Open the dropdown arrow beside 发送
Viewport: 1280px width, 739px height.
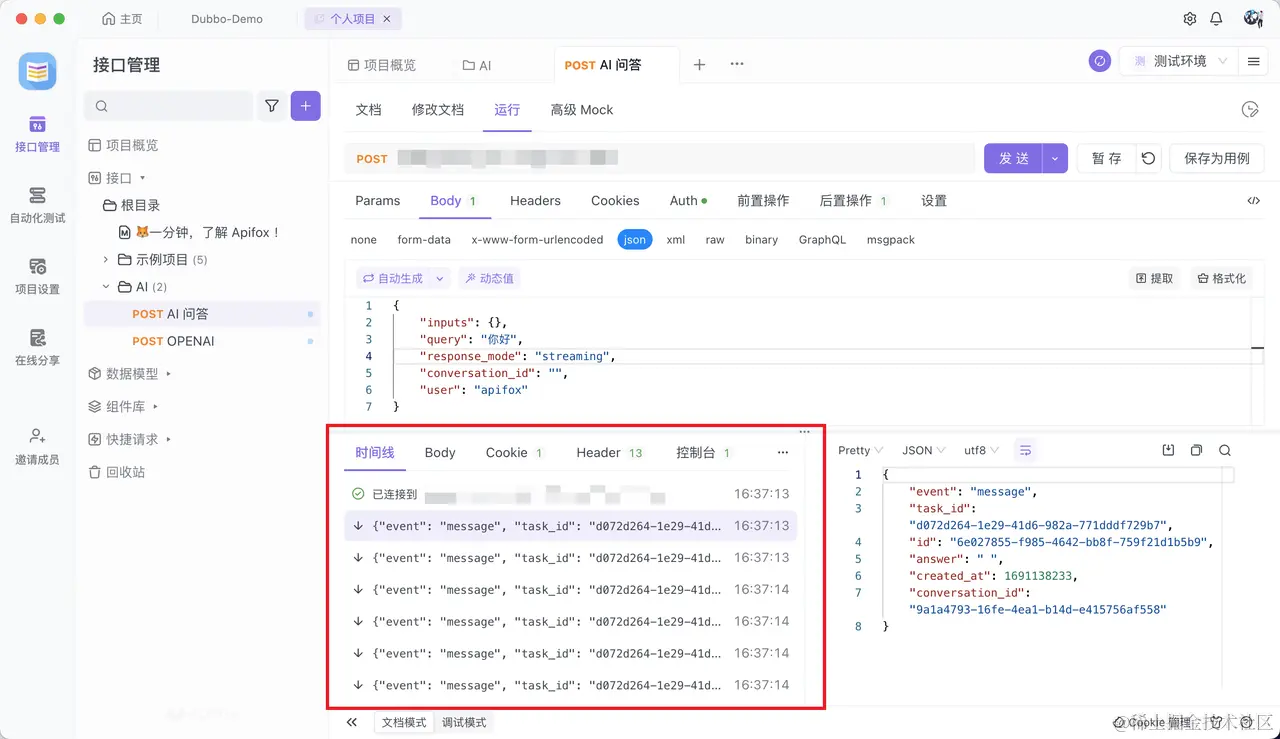click(x=1055, y=158)
